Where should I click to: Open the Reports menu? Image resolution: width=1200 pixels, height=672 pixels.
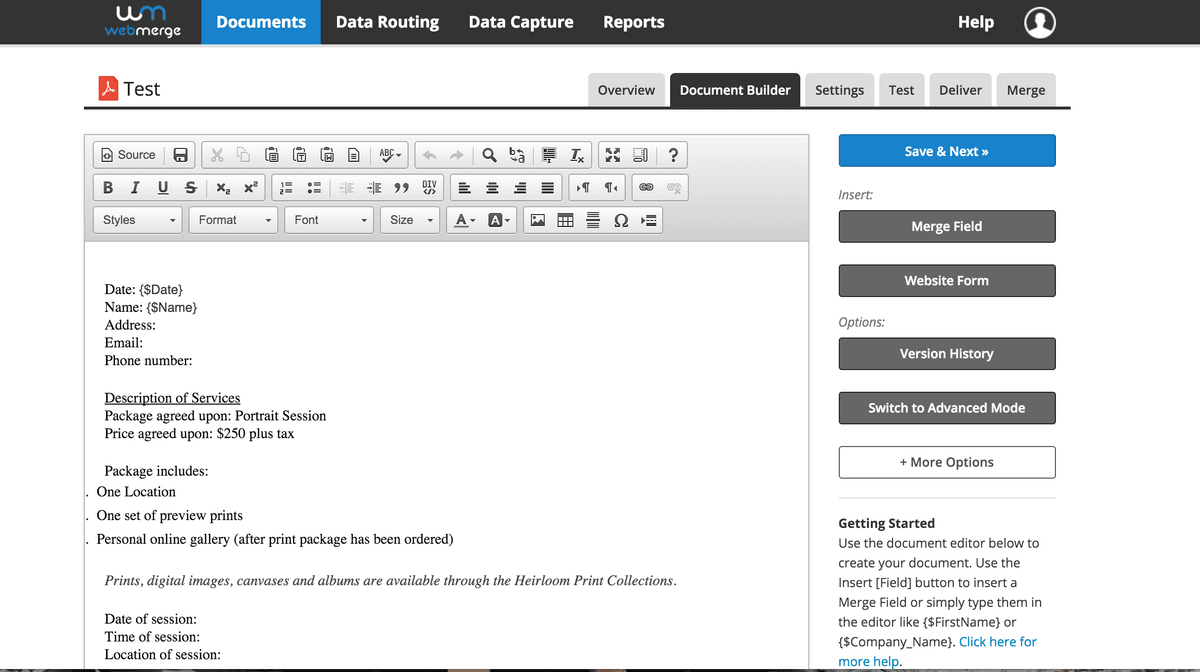(634, 22)
